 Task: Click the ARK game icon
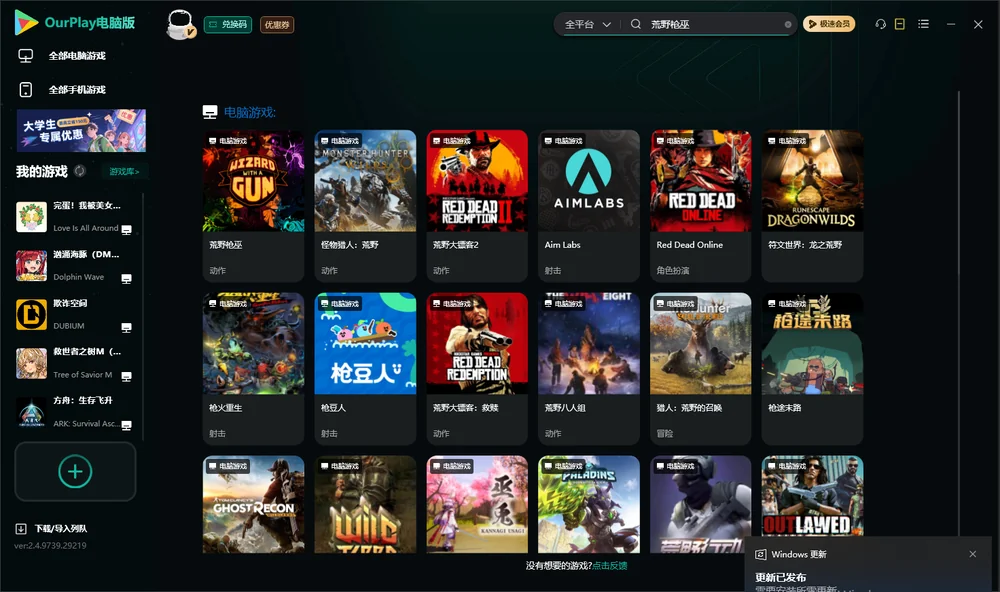tap(31, 412)
